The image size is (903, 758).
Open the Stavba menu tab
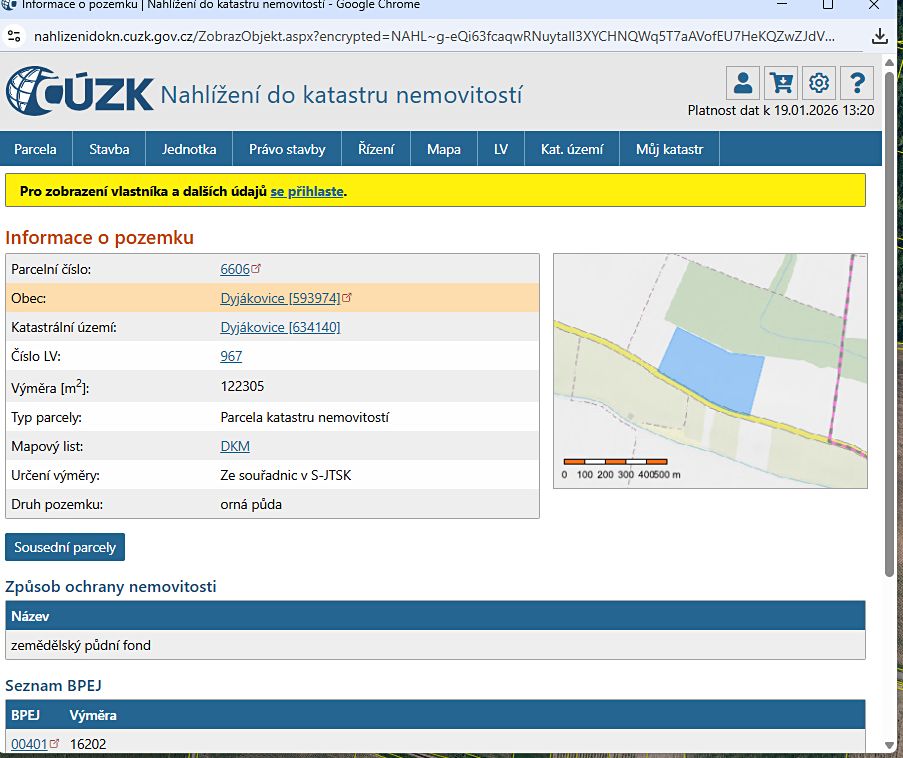[109, 149]
